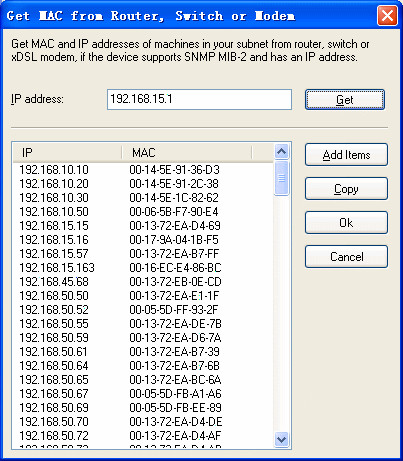Confirm with the Ok button
This screenshot has height=461, width=403.
[x=346, y=223]
